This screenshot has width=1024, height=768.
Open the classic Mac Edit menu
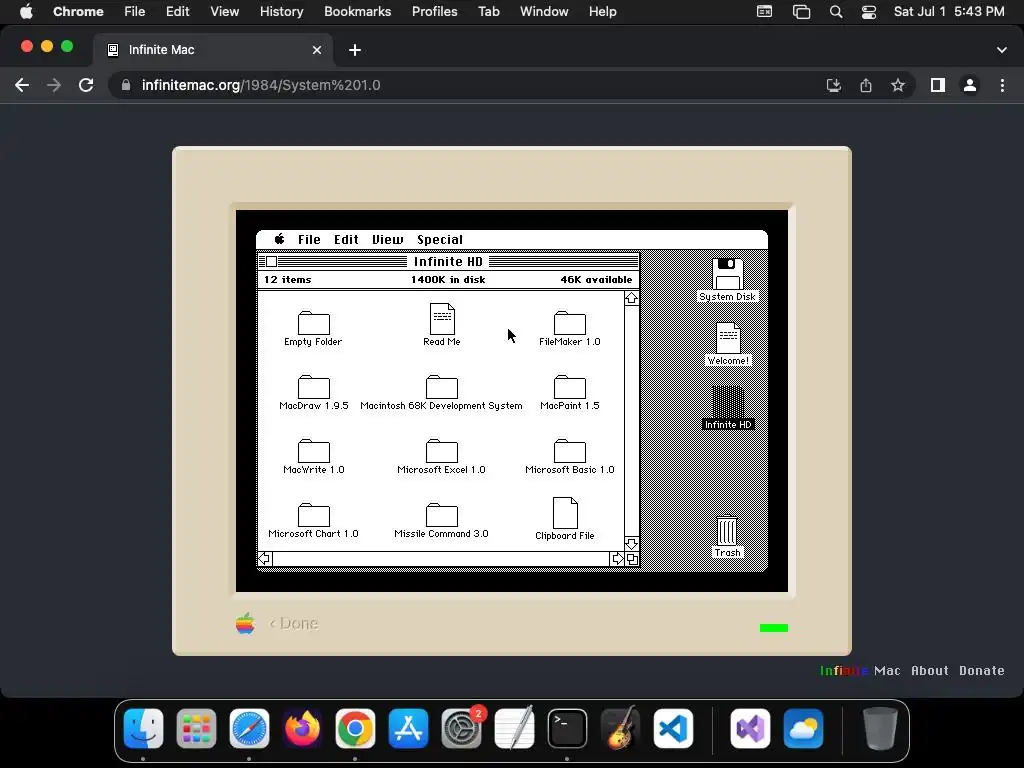pyautogui.click(x=346, y=240)
